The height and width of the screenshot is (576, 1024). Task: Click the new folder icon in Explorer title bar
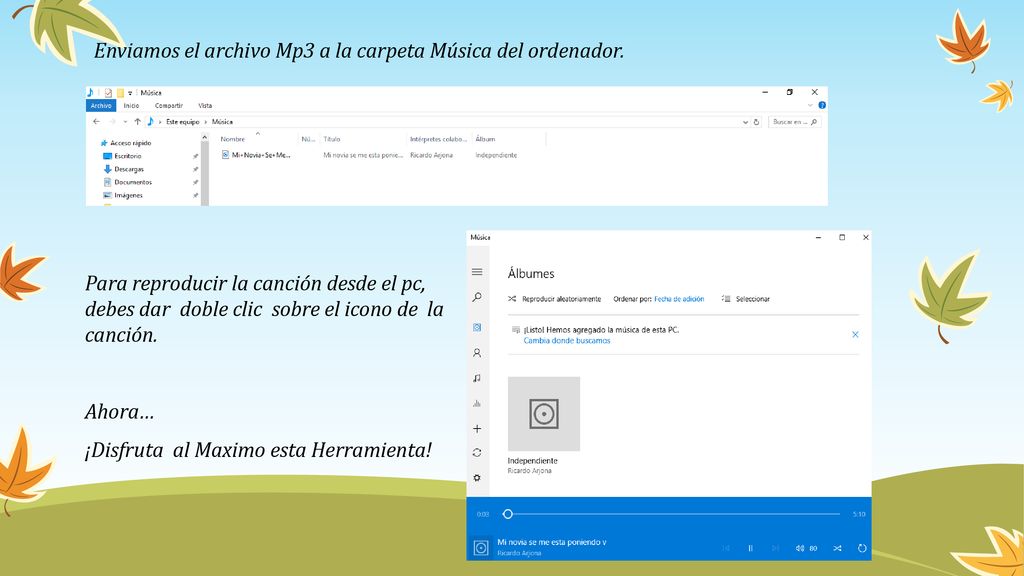(x=120, y=93)
